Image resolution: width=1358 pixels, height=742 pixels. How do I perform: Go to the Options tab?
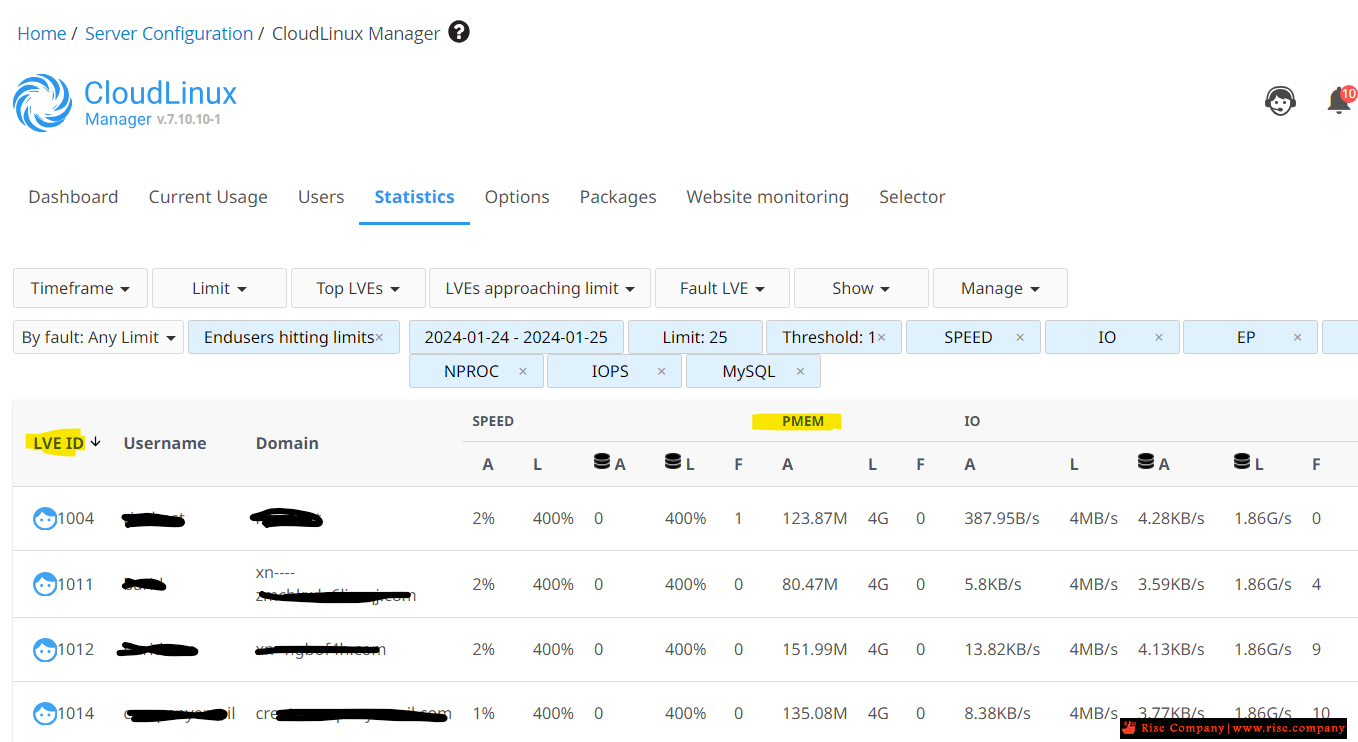point(517,197)
